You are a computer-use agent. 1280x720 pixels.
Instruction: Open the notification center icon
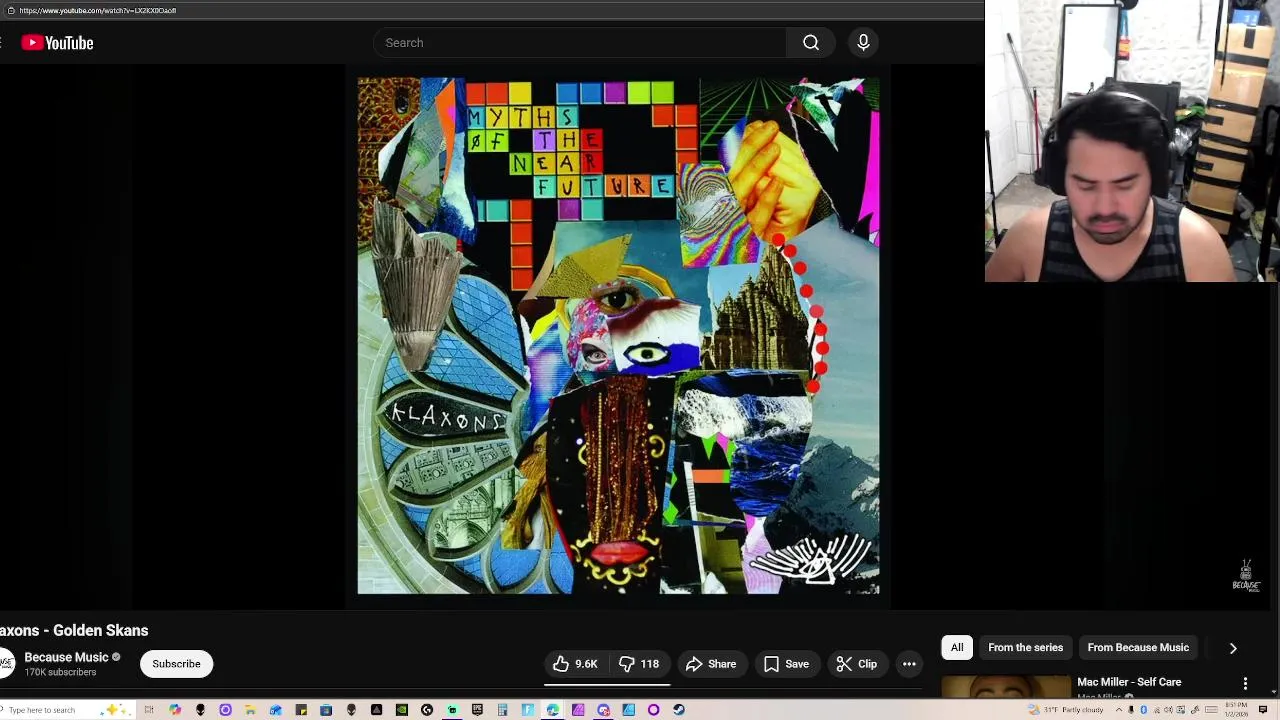pyautogui.click(x=1263, y=709)
